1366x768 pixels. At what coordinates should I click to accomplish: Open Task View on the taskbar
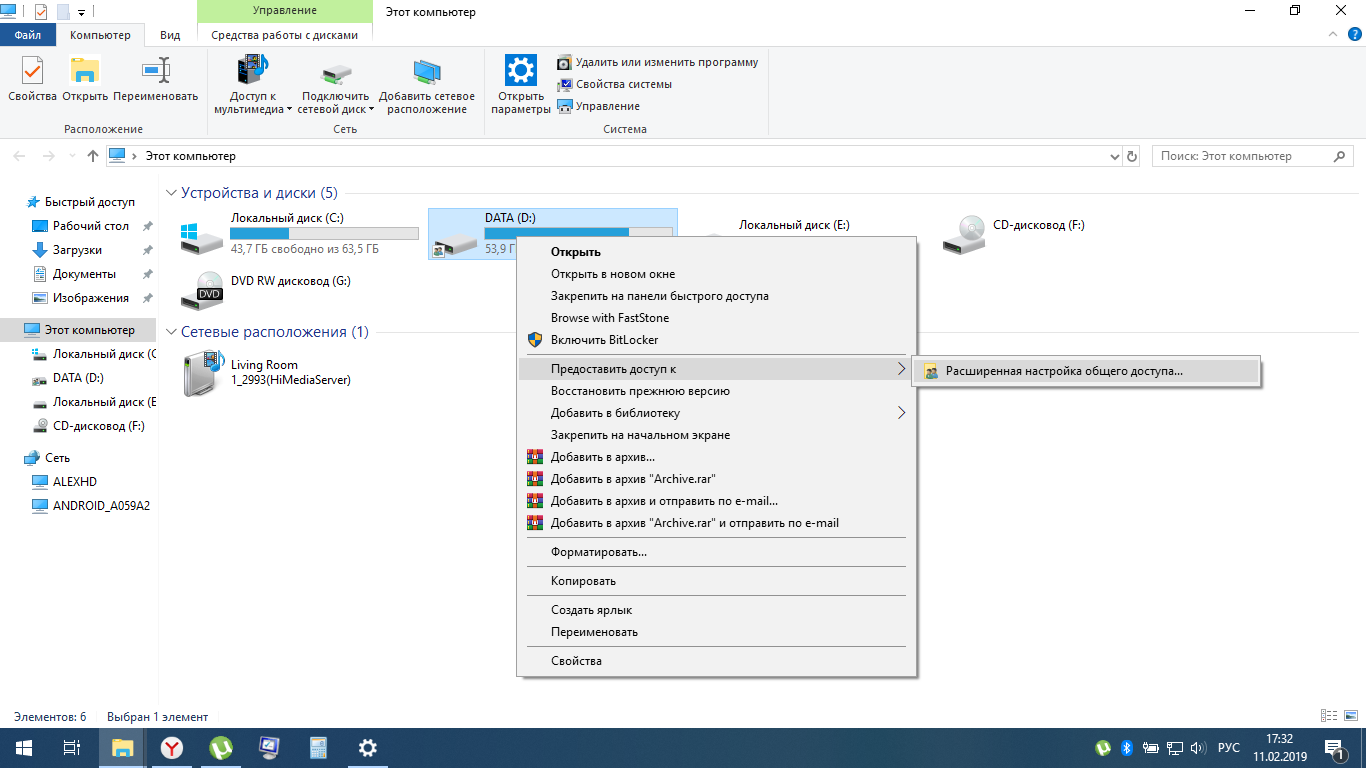[x=72, y=748]
